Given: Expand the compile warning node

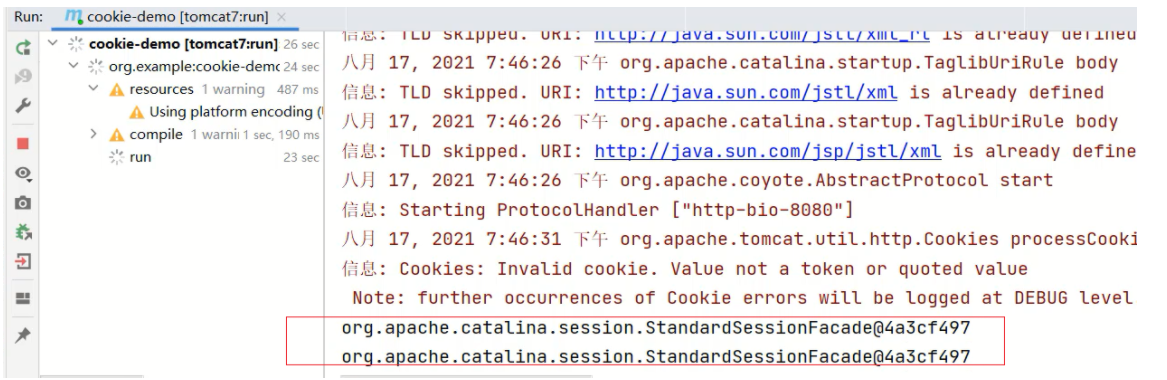Looking at the screenshot, I should (93, 135).
